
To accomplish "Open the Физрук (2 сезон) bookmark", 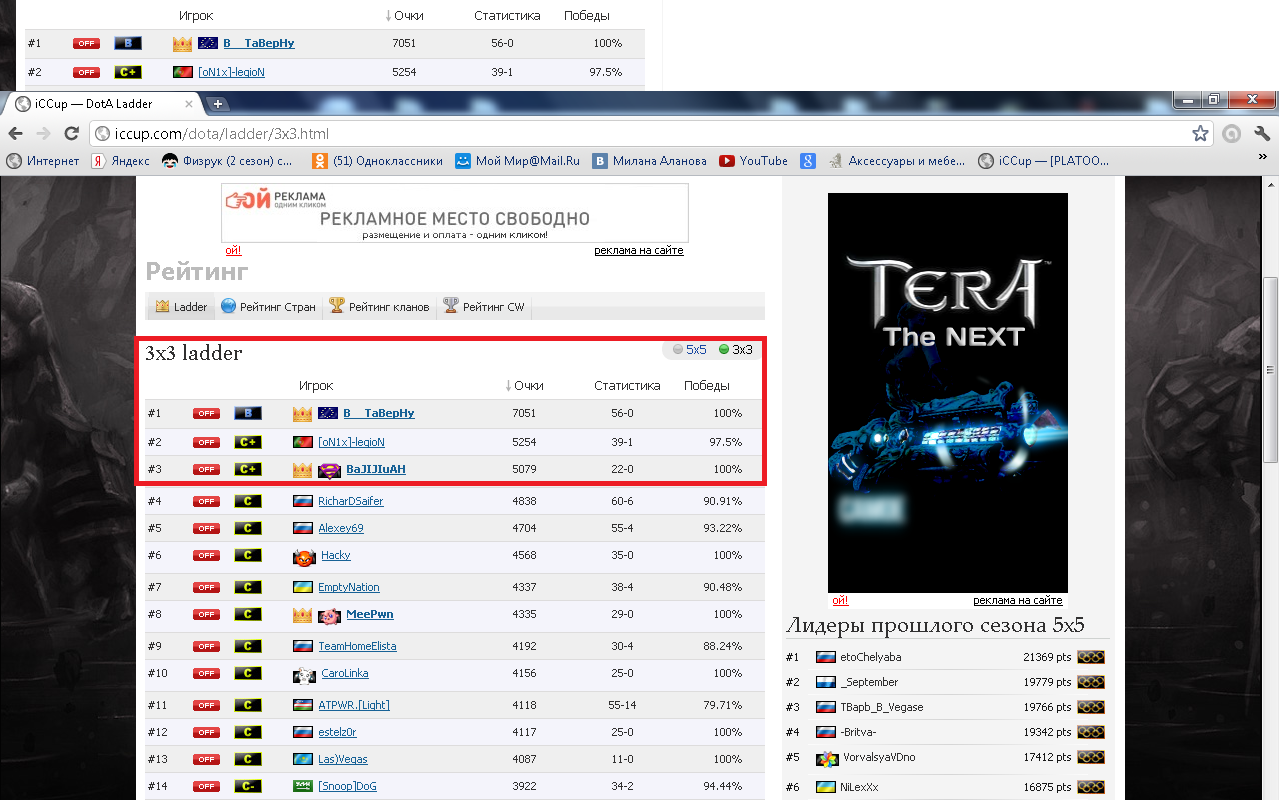I will (228, 160).
